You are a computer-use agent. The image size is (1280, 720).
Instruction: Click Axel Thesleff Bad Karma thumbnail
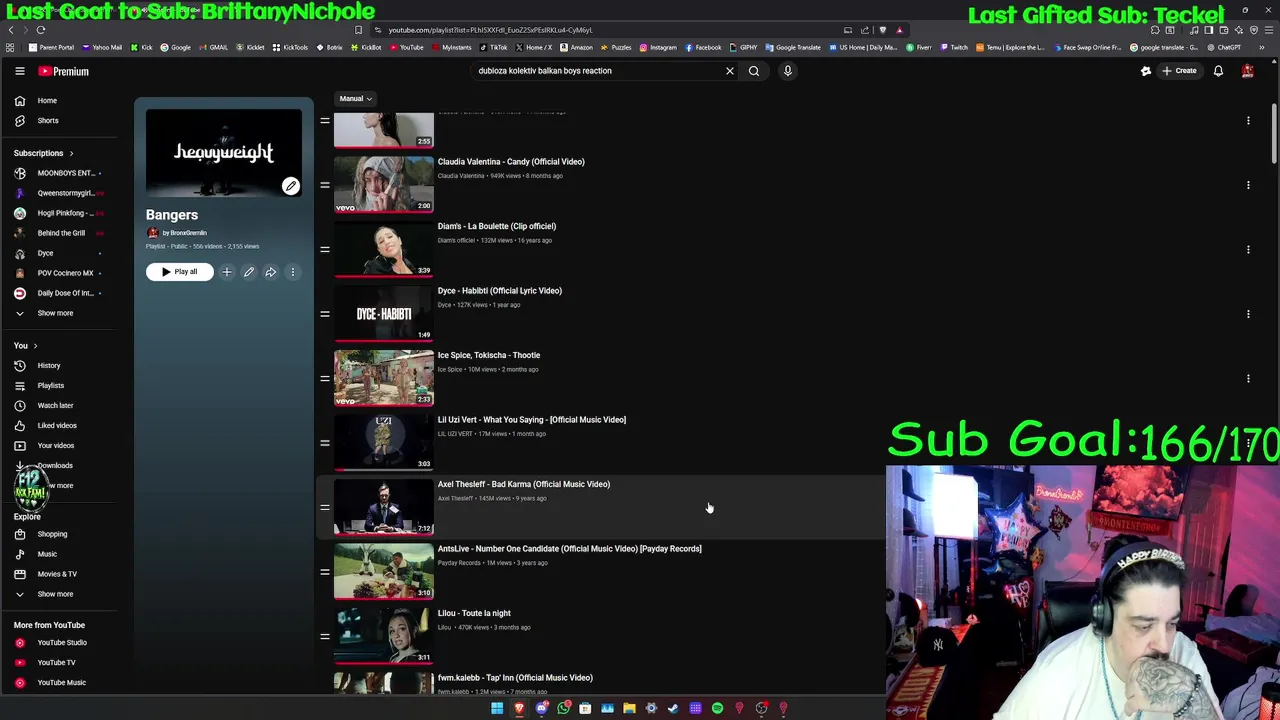384,507
